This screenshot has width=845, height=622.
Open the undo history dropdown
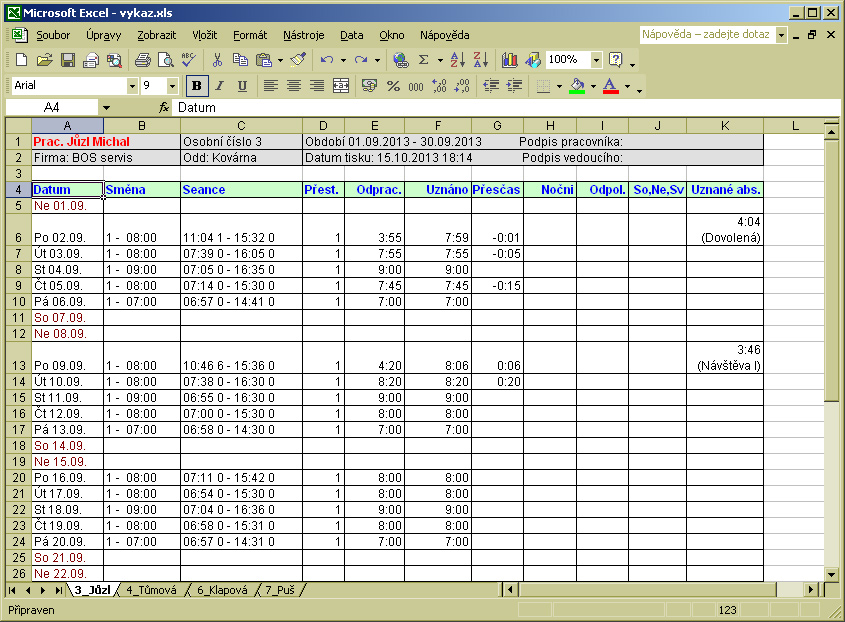point(343,60)
